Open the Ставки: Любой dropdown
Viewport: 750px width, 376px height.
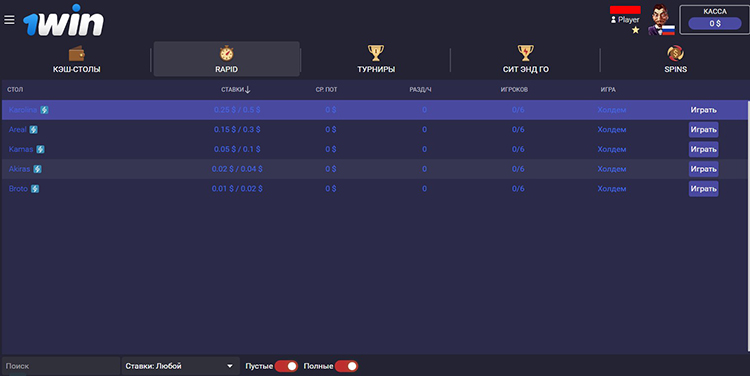tap(180, 366)
